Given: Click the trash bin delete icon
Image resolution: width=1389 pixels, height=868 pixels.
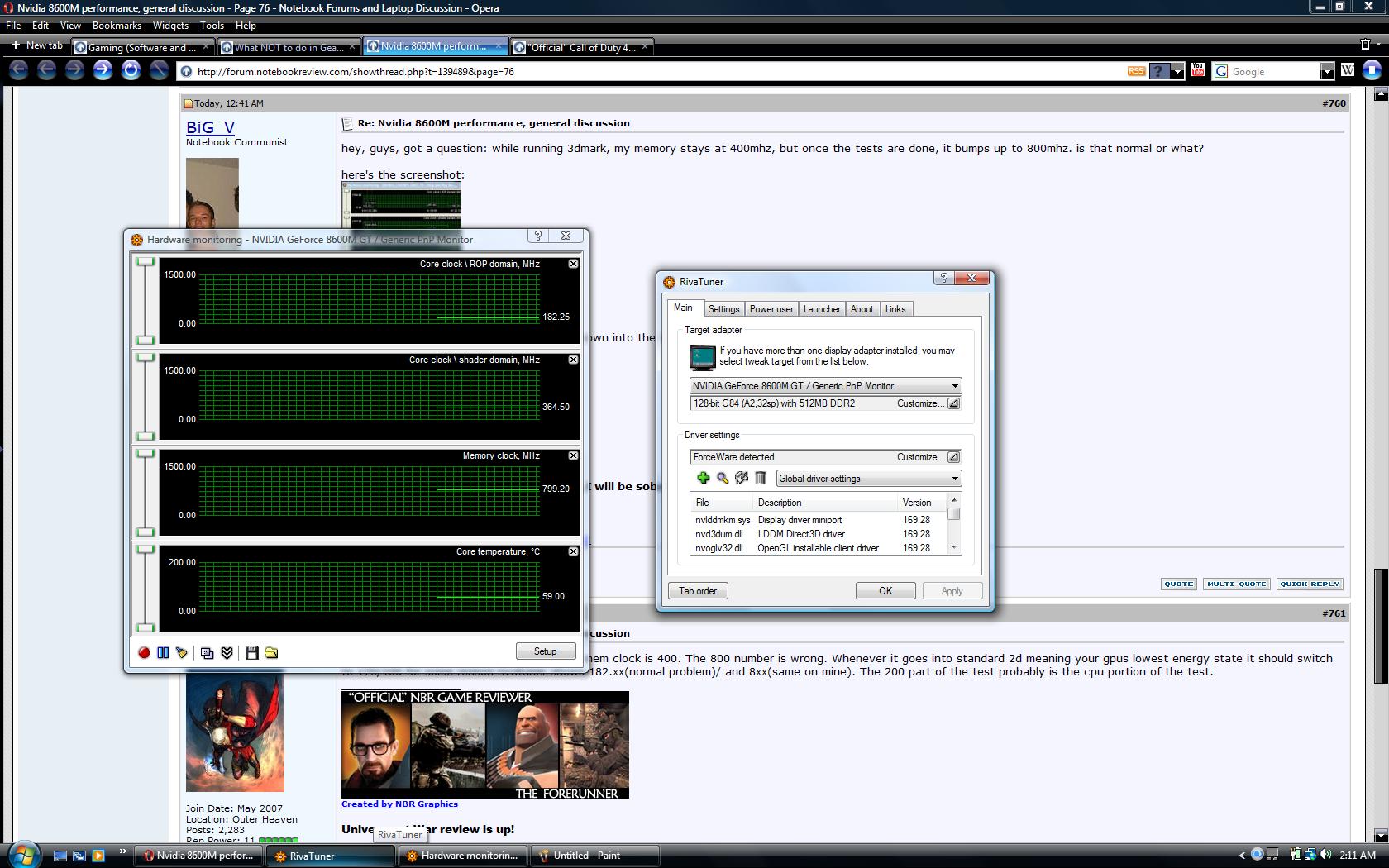Looking at the screenshot, I should [x=761, y=478].
